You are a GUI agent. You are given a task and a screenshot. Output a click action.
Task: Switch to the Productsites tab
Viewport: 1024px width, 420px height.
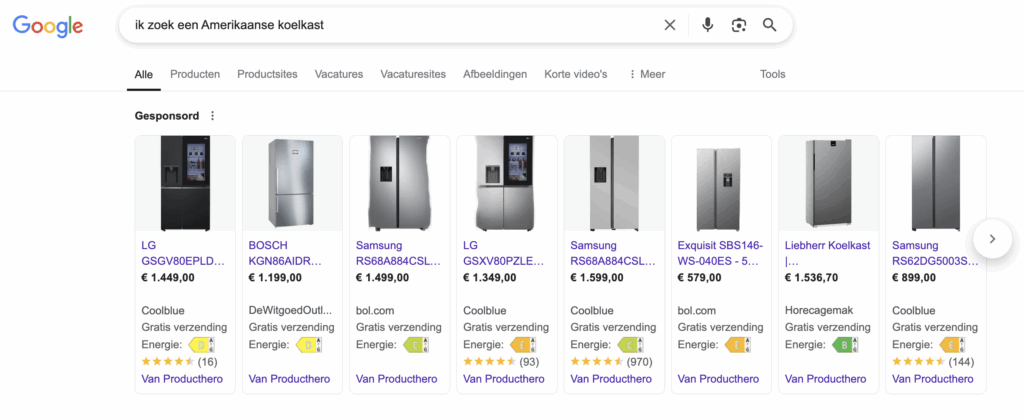point(267,74)
